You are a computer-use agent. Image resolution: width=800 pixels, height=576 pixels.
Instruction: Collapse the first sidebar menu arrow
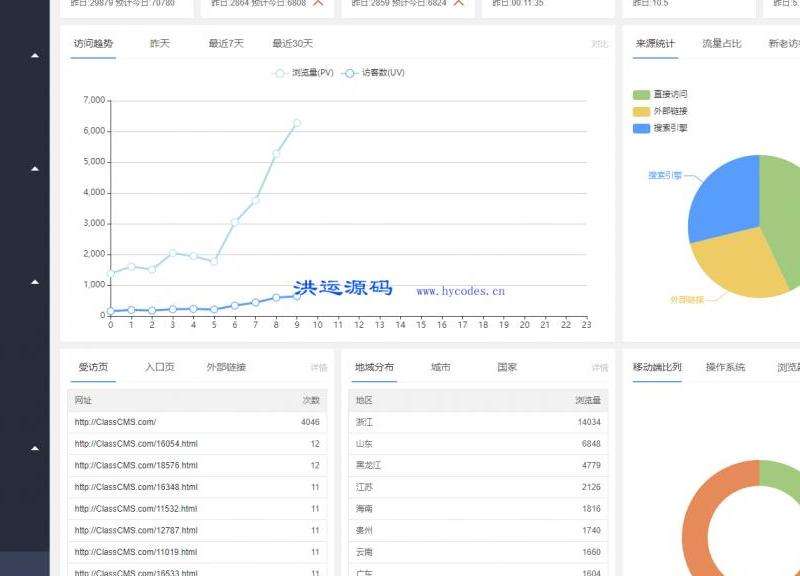pyautogui.click(x=35, y=56)
